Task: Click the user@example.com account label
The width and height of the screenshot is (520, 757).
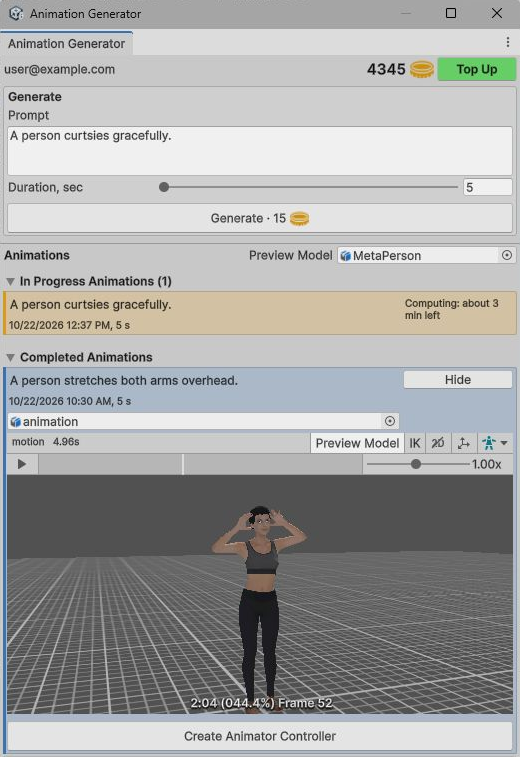Action: pos(59,70)
